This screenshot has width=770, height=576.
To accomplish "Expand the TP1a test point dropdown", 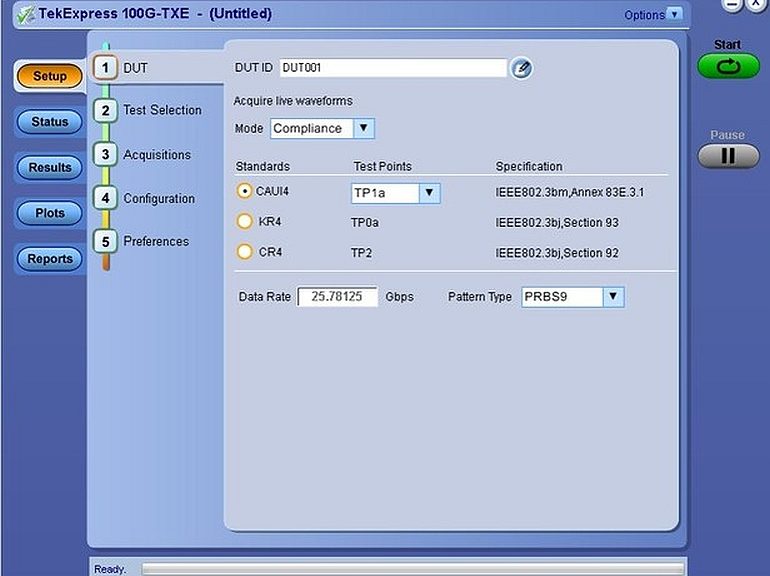I will pos(429,193).
